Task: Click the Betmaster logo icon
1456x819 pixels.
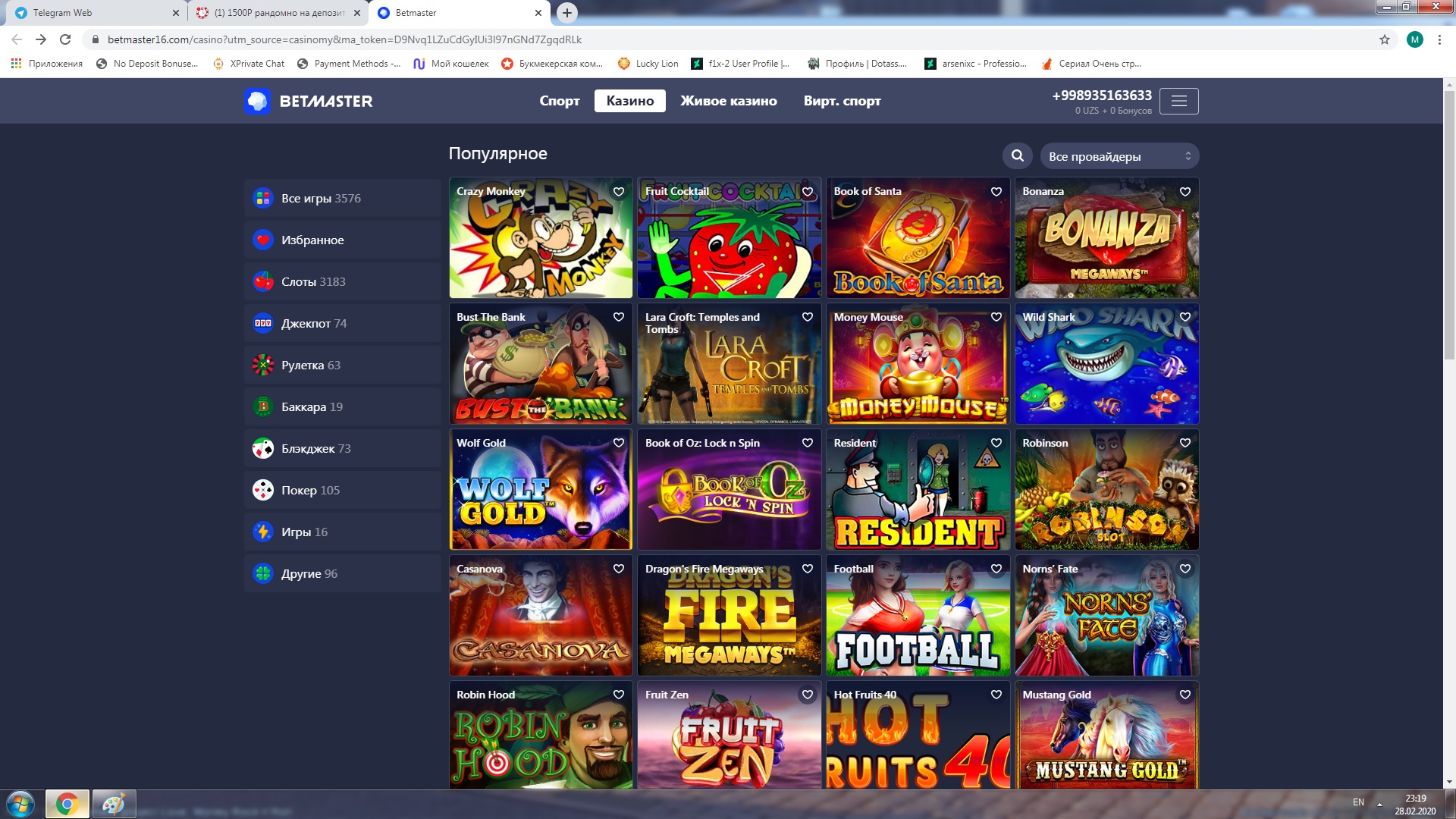Action: 257,101
